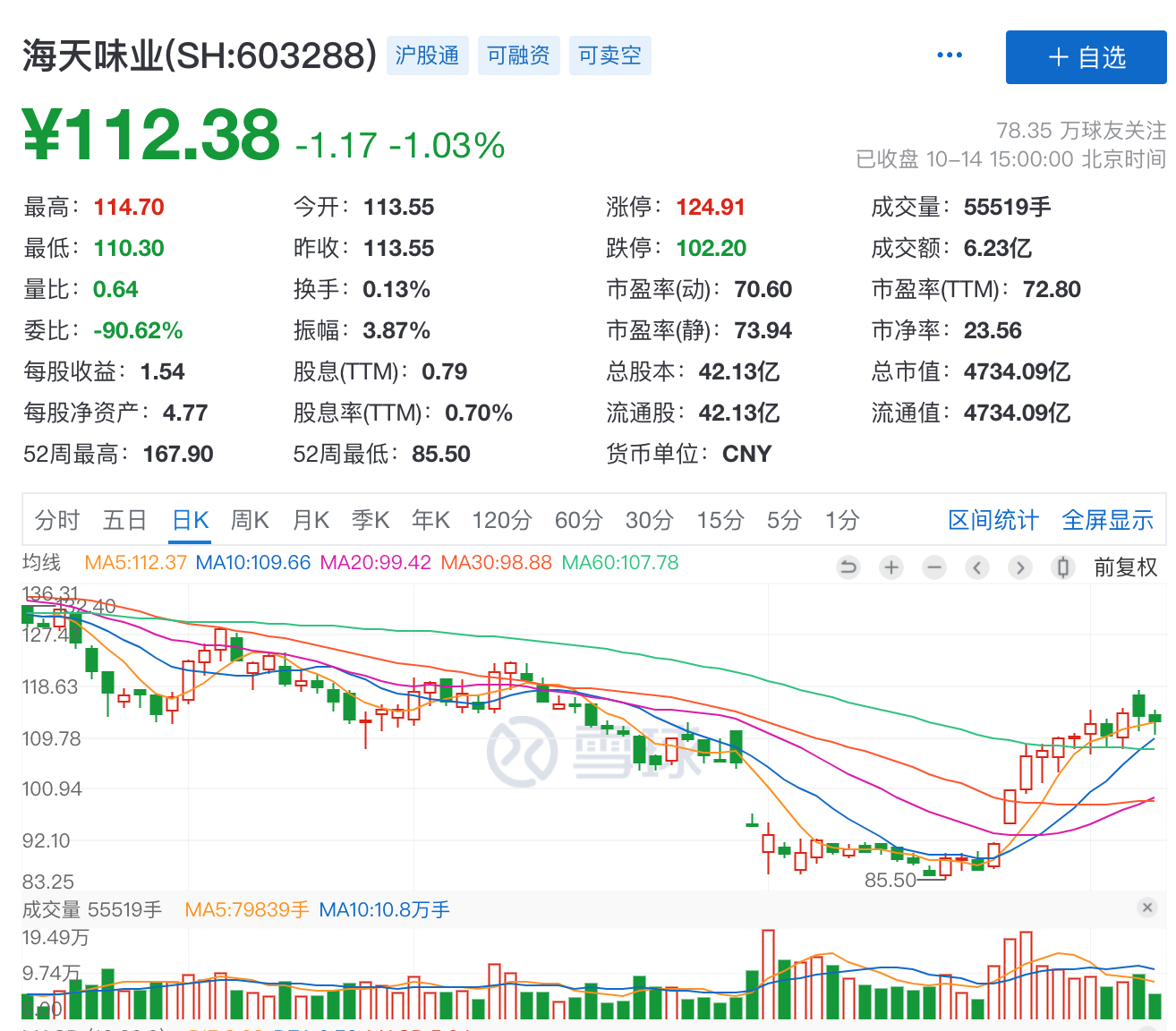This screenshot has height=1031, width=1176.
Task: Open the 区间统计 interval statistics tool
Action: 993,520
